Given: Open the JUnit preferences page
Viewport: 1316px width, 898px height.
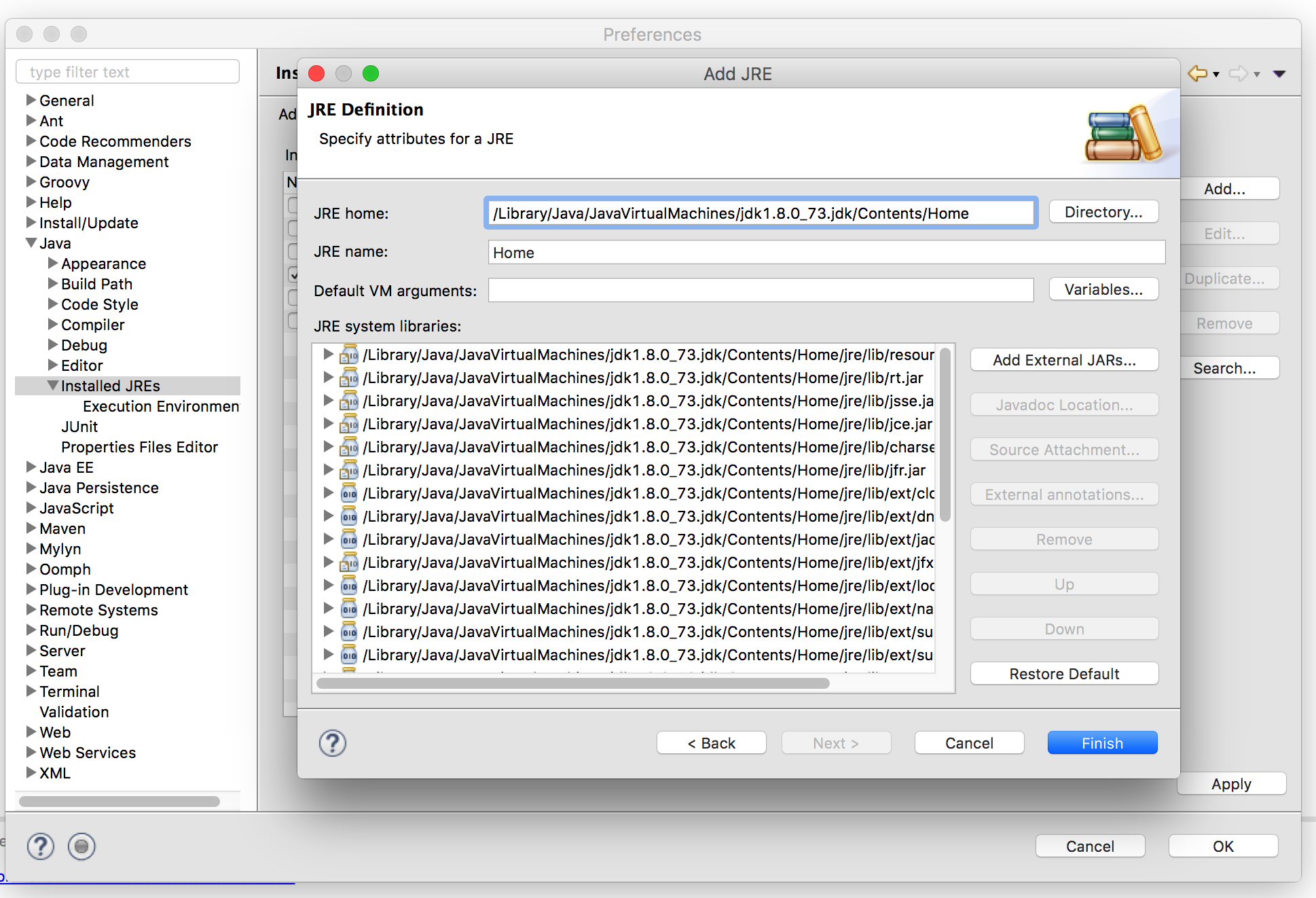Looking at the screenshot, I should (79, 427).
